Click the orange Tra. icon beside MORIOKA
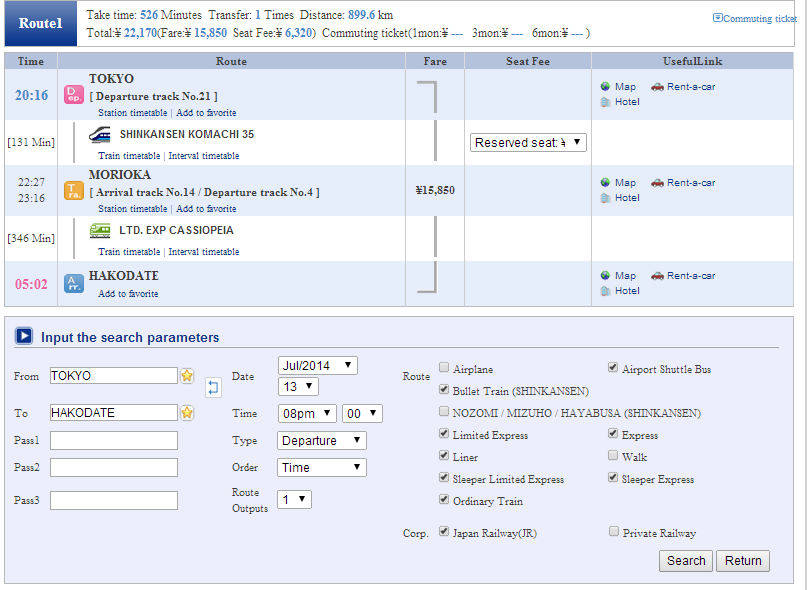This screenshot has width=807, height=590. coord(74,190)
